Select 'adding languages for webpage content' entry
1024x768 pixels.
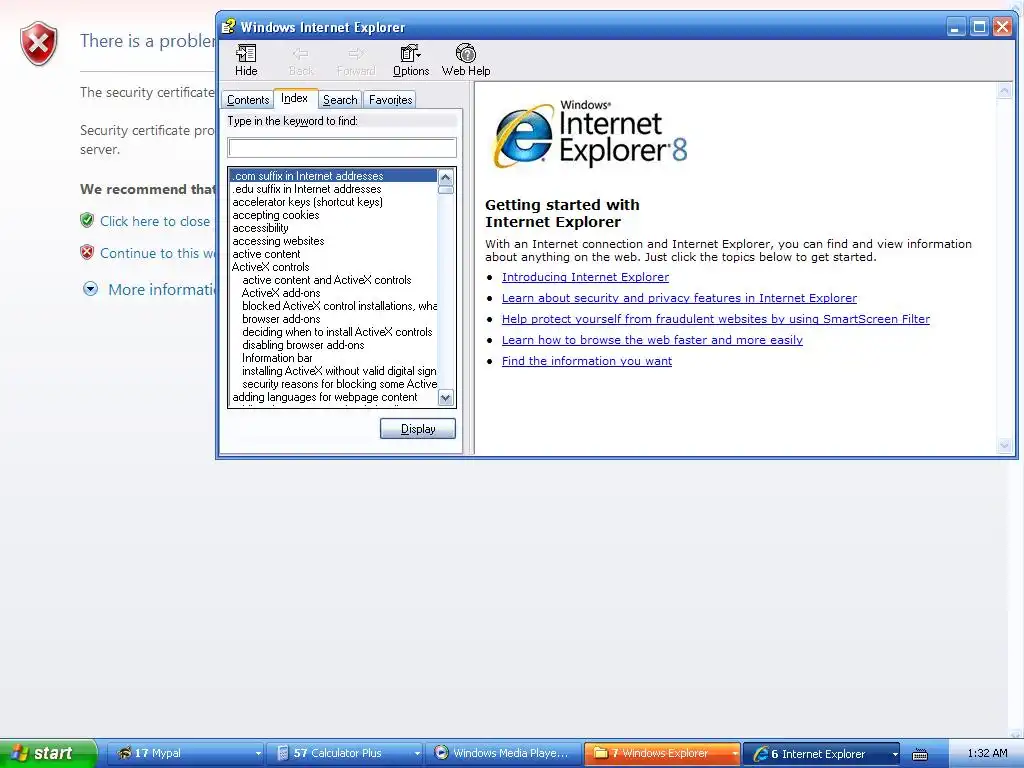334,397
